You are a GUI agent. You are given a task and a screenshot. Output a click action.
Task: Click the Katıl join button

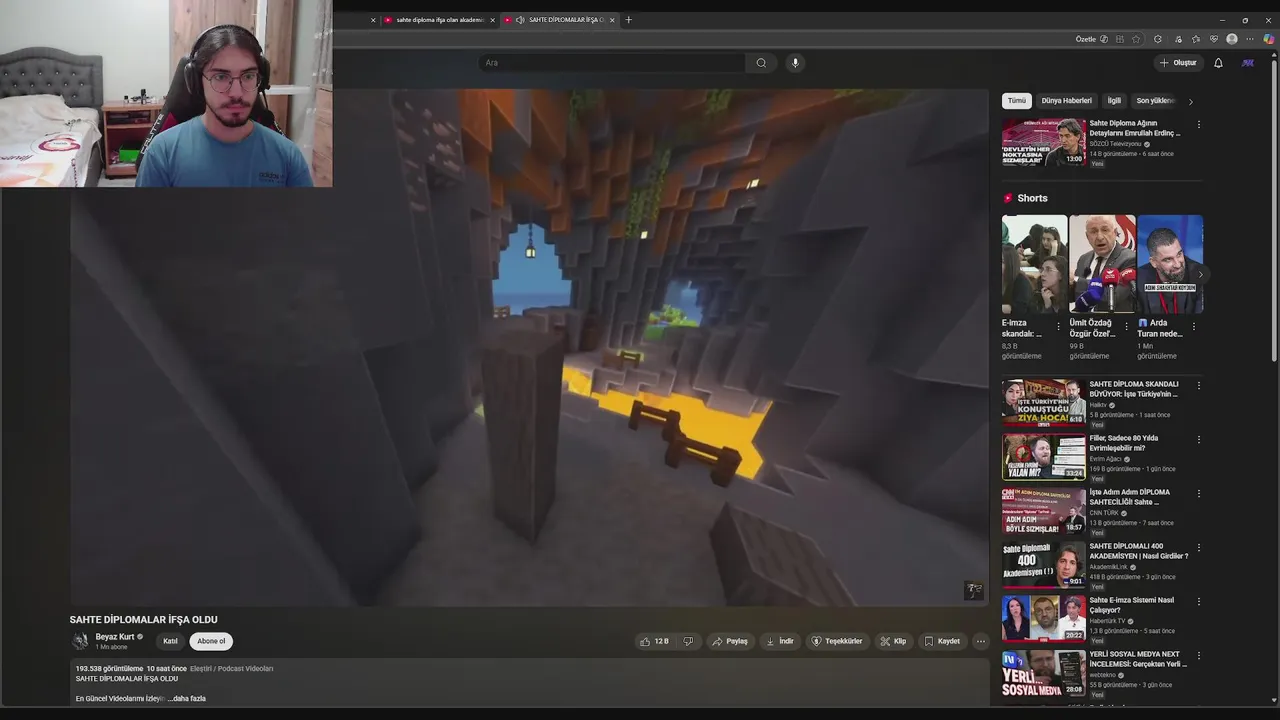point(170,641)
